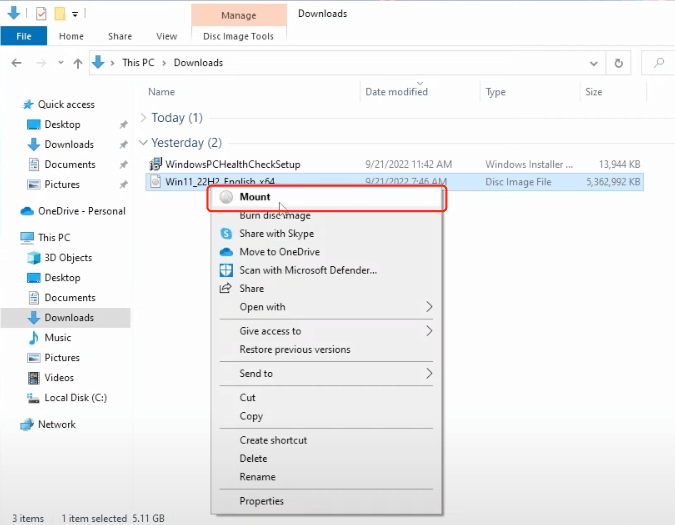Open pinned Desktop under Quick access

click(62, 125)
